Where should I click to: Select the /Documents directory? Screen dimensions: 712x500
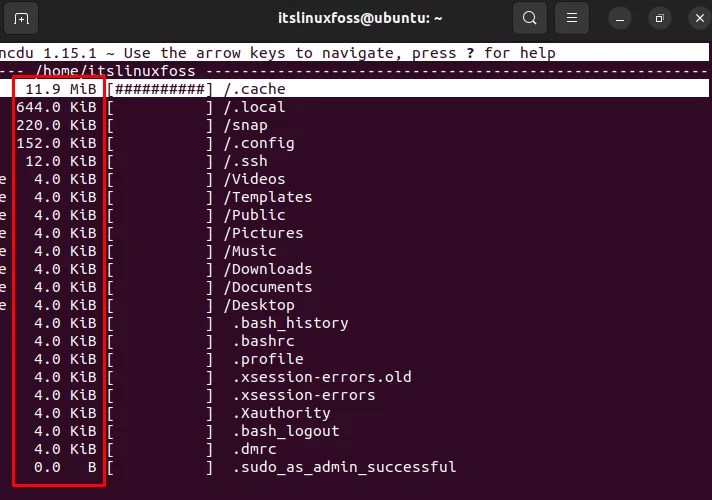pos(268,287)
